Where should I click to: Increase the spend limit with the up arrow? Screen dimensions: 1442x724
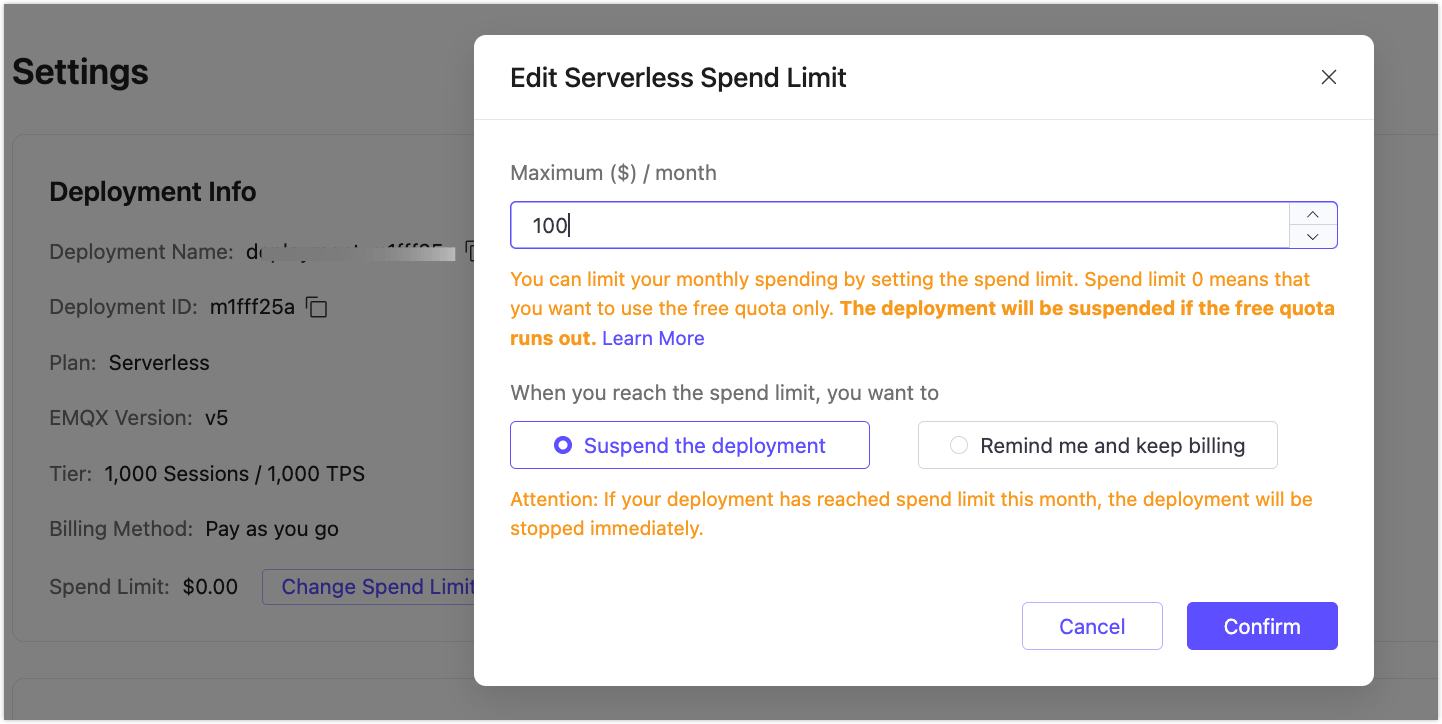(1312, 213)
